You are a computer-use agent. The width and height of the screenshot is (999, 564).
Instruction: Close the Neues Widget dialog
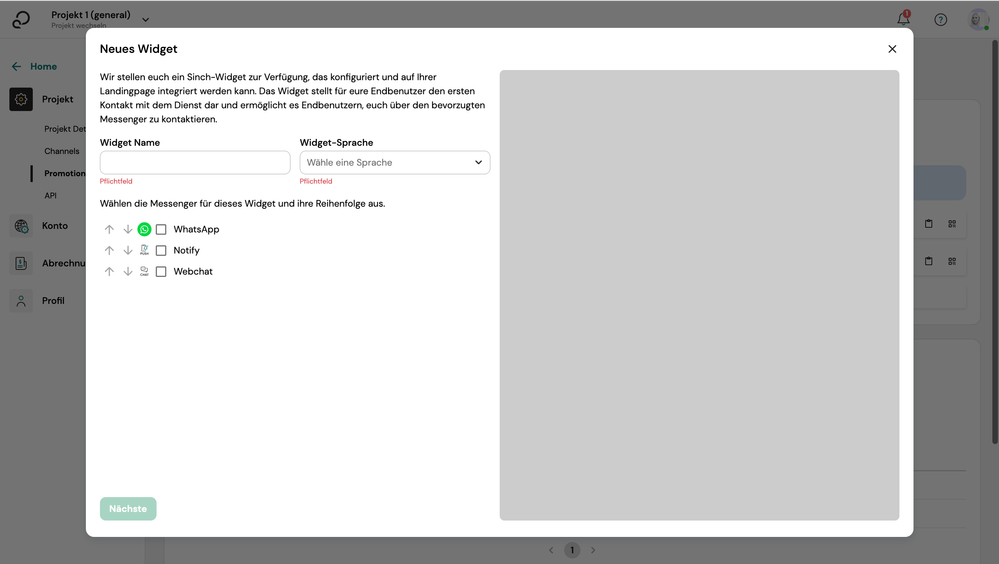(x=892, y=49)
